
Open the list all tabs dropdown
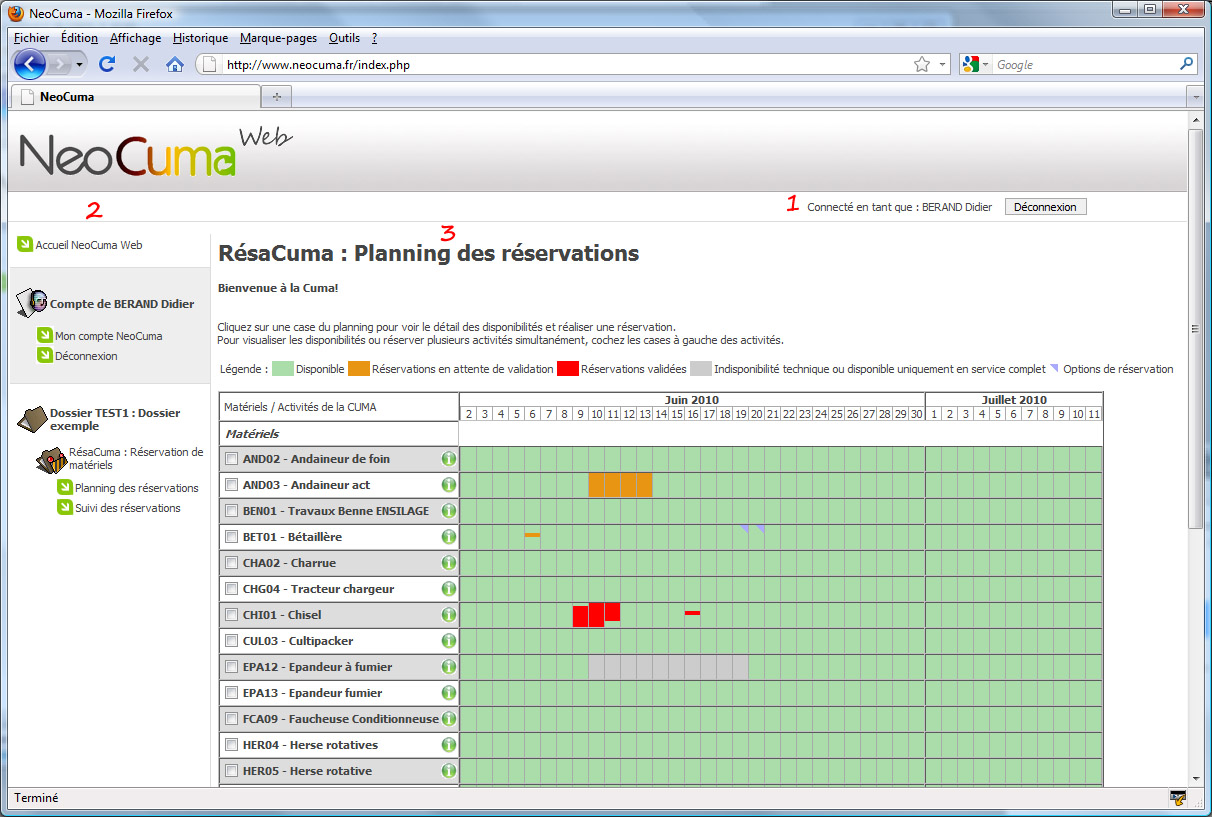[x=1195, y=97]
